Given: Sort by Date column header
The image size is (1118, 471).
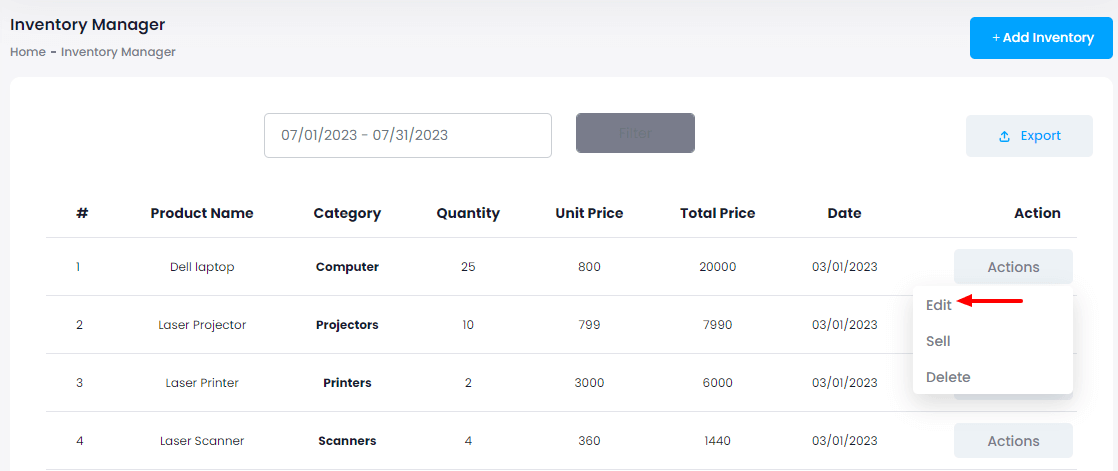Looking at the screenshot, I should click(x=844, y=213).
